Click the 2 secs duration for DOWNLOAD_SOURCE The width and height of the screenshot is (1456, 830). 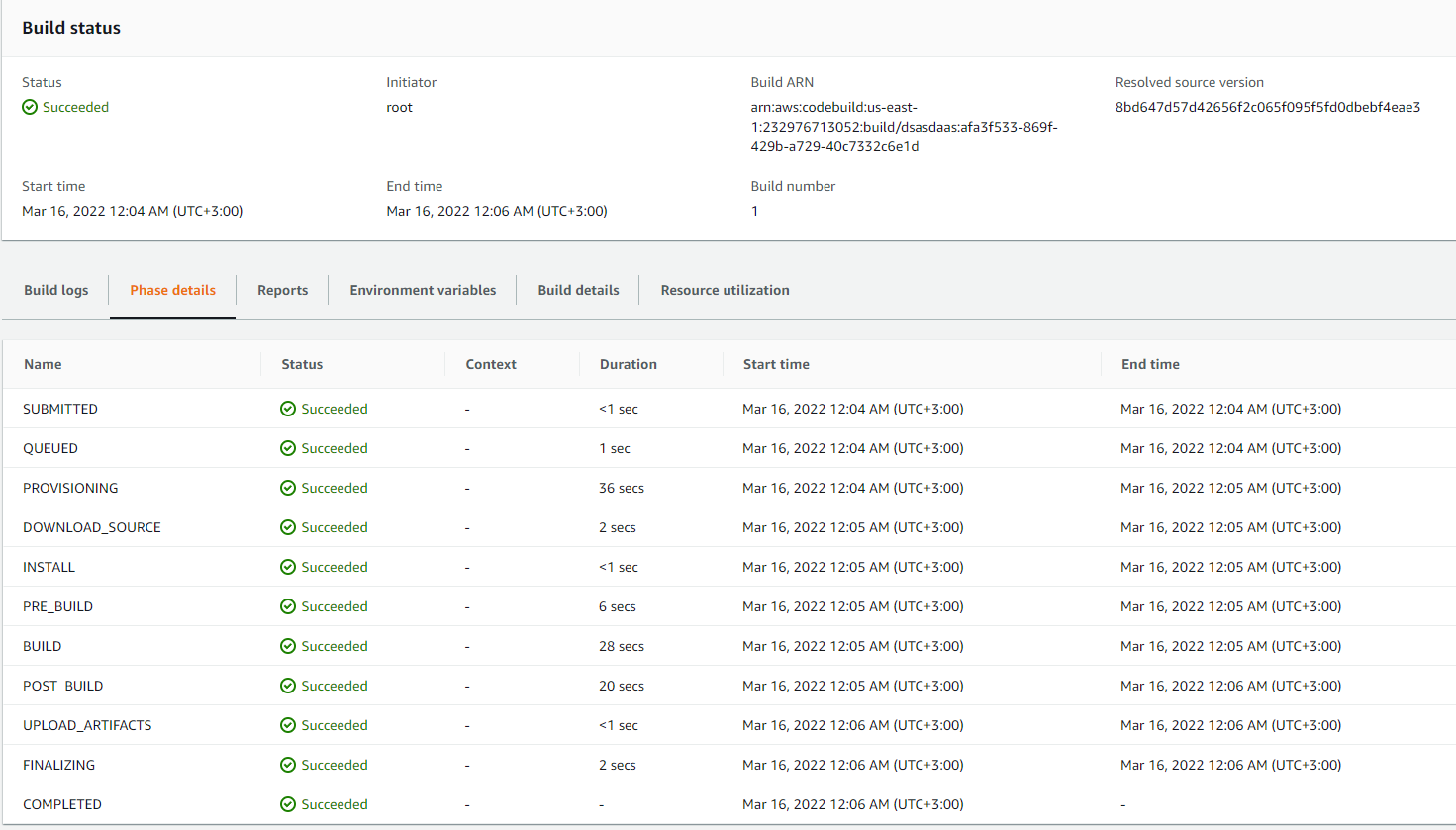point(618,527)
